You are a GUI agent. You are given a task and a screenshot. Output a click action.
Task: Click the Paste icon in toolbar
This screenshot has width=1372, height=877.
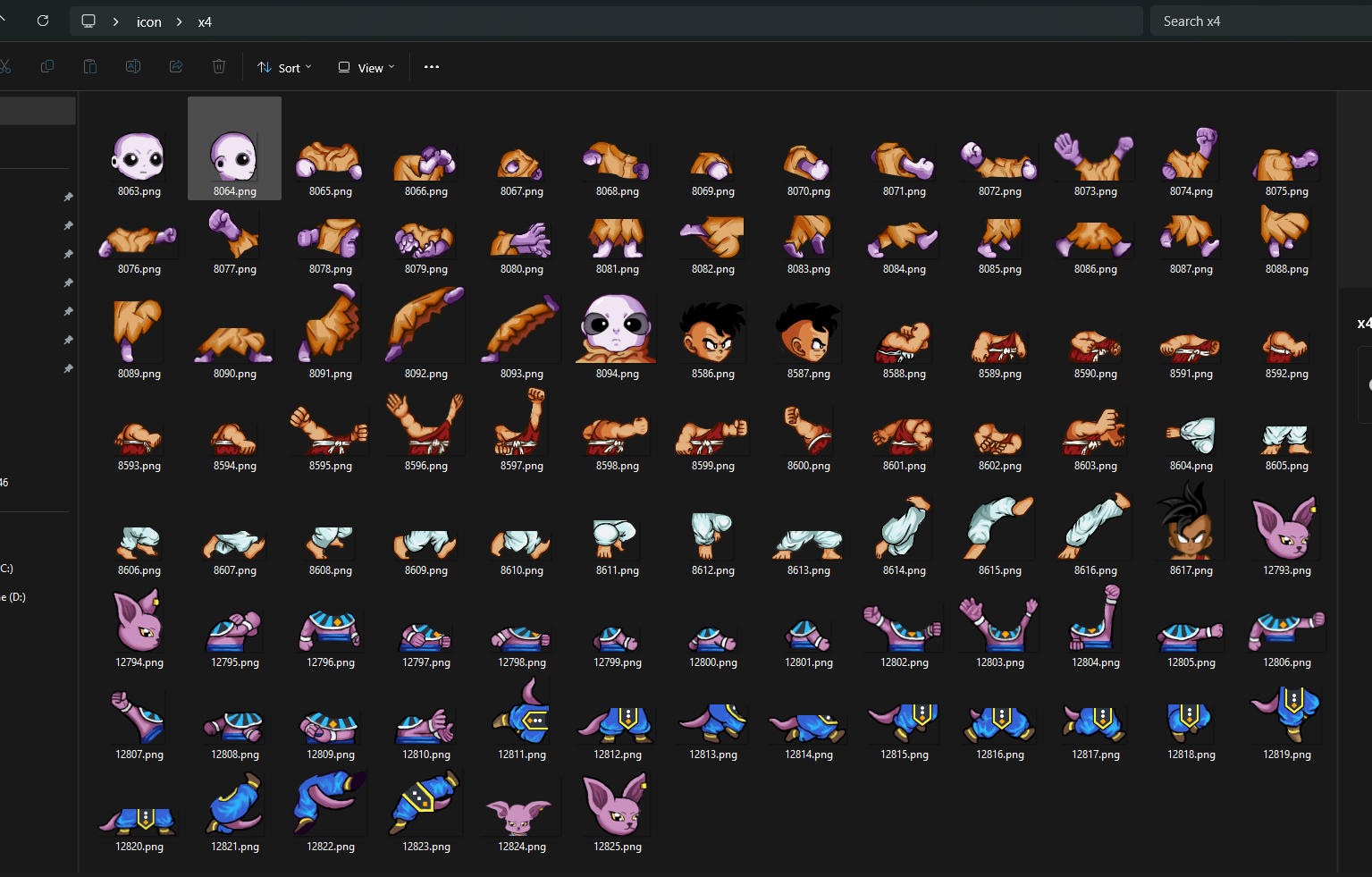(90, 67)
